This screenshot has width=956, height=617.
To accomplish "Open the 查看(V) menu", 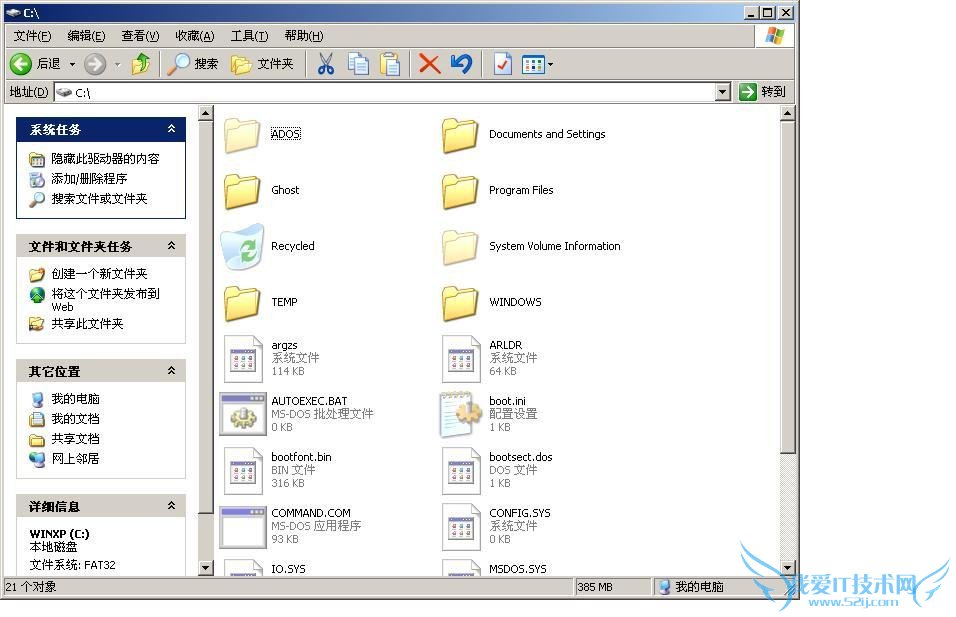I will pos(140,36).
